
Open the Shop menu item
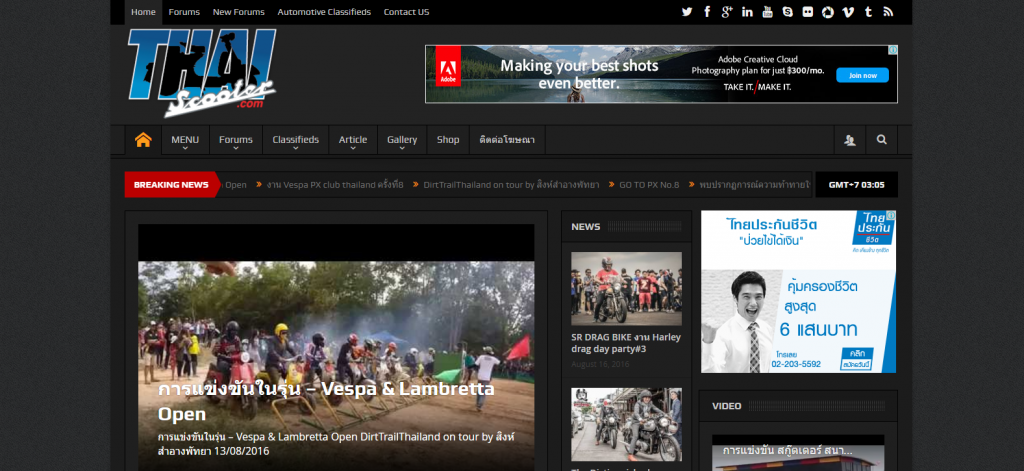click(x=448, y=140)
